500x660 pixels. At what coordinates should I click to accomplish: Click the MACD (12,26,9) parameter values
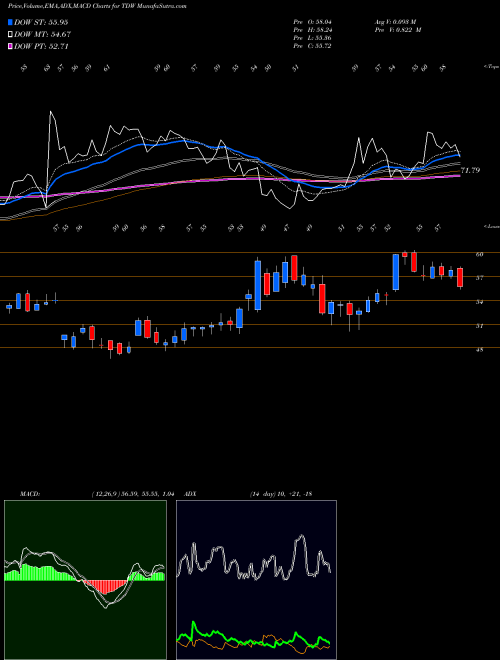click(133, 494)
